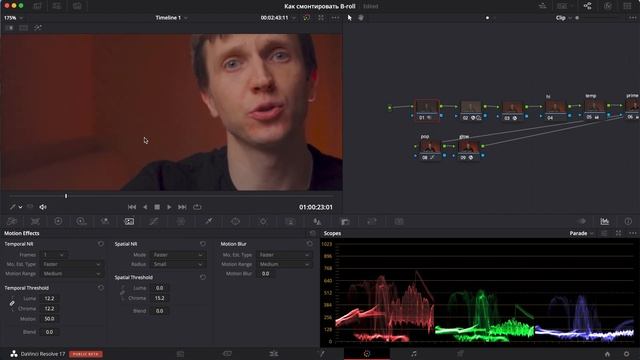The image size is (640, 360).
Task: Toggle Spatial Threshold luma chroma link
Action: (122, 293)
